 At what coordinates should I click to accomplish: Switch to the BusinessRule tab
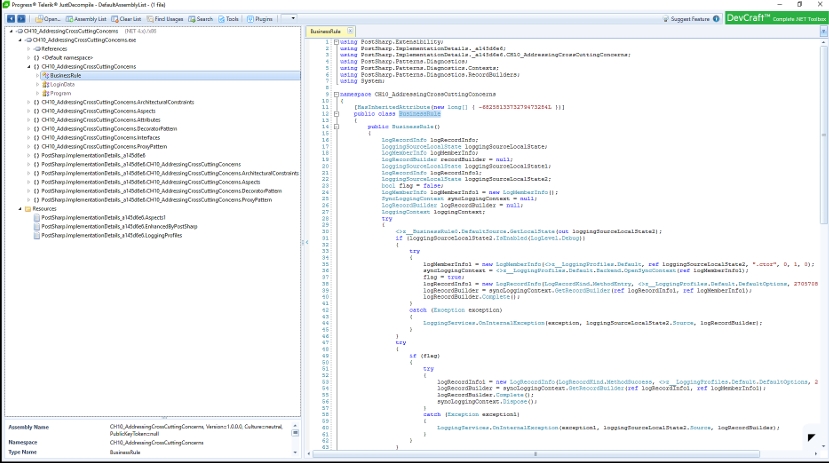point(326,32)
